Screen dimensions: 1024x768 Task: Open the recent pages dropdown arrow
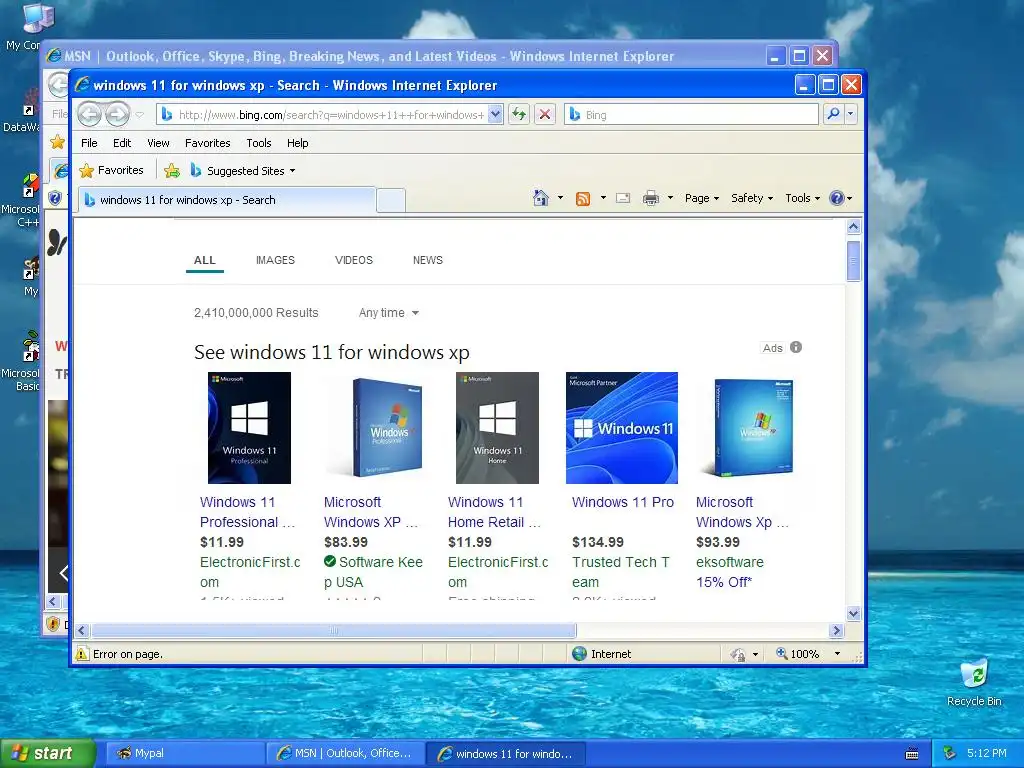point(140,115)
